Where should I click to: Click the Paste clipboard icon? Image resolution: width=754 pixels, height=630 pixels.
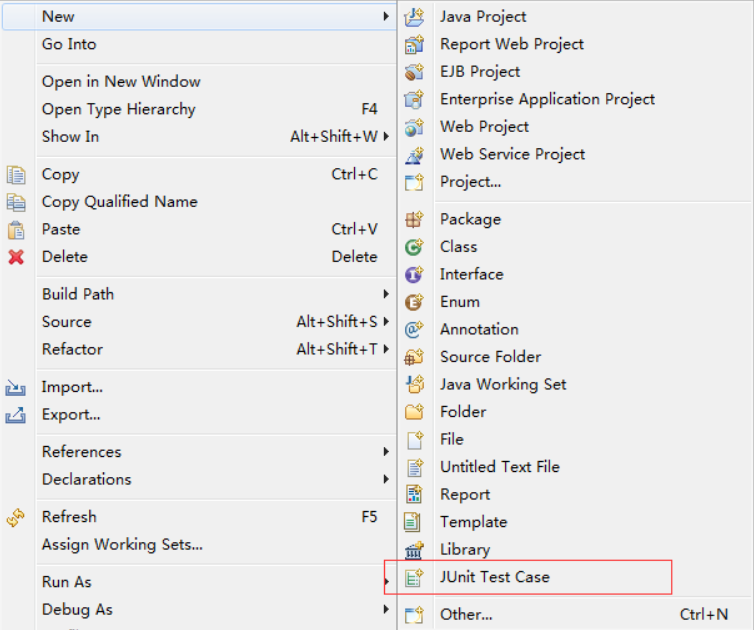[x=16, y=230]
